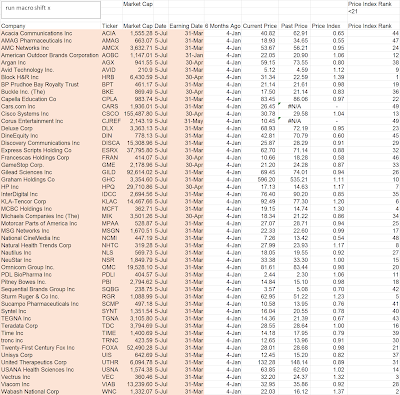The width and height of the screenshot is (400, 395).
Task: Click American Outdoor Brands Corporation cell
Action: point(51,55)
